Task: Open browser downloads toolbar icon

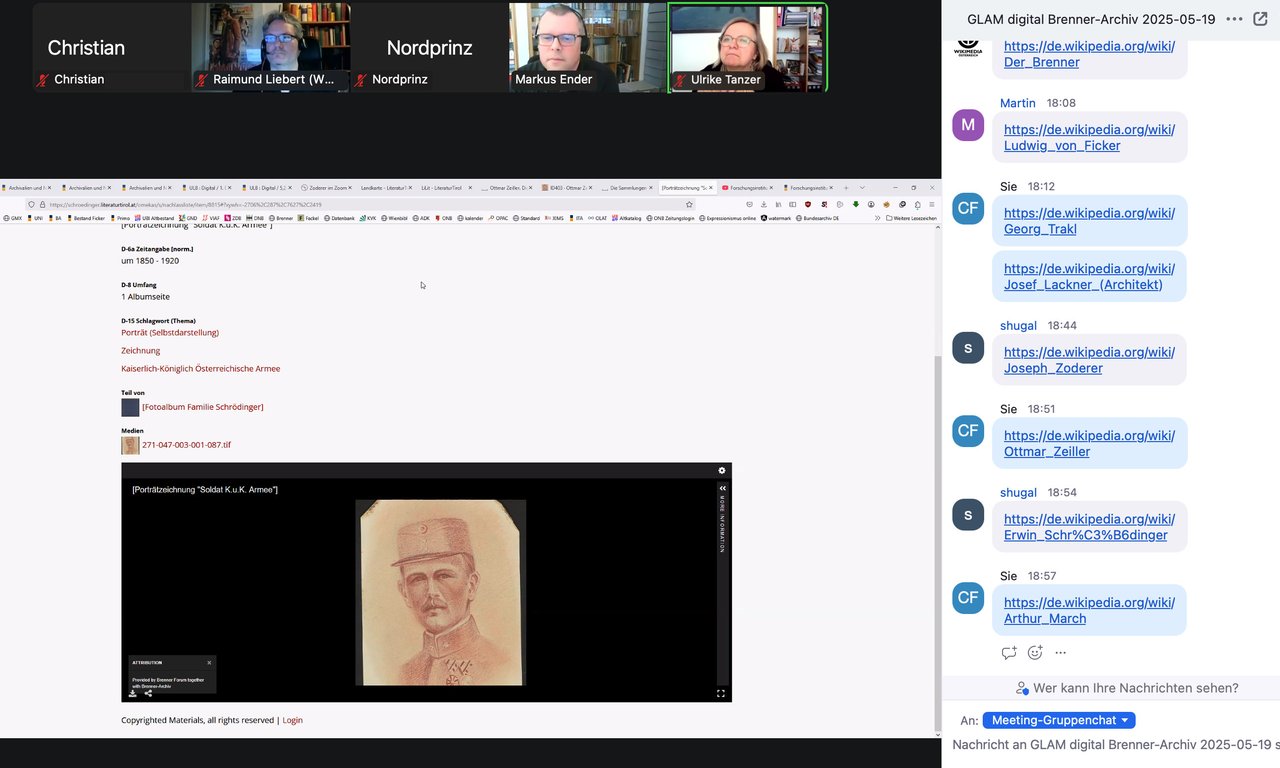Action: point(763,204)
